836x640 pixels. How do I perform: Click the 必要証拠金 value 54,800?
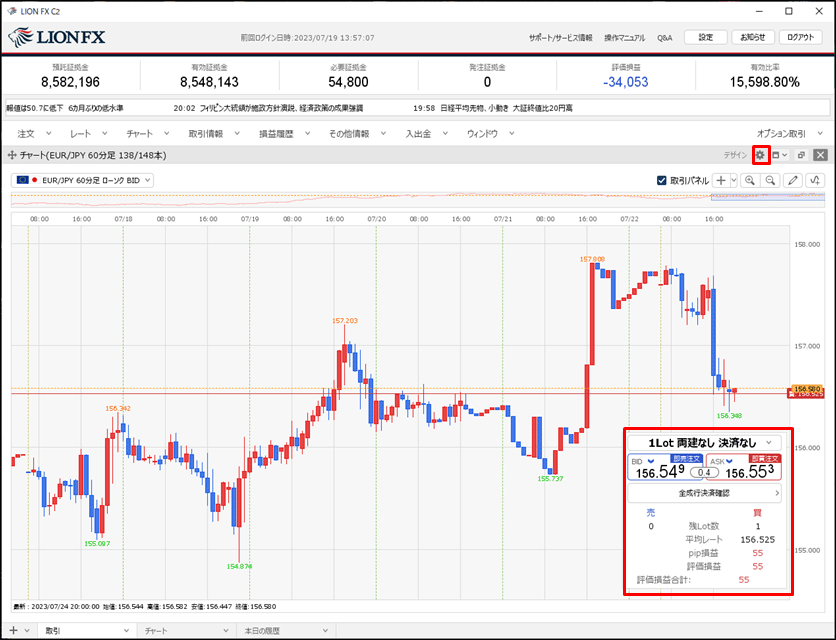pos(348,82)
